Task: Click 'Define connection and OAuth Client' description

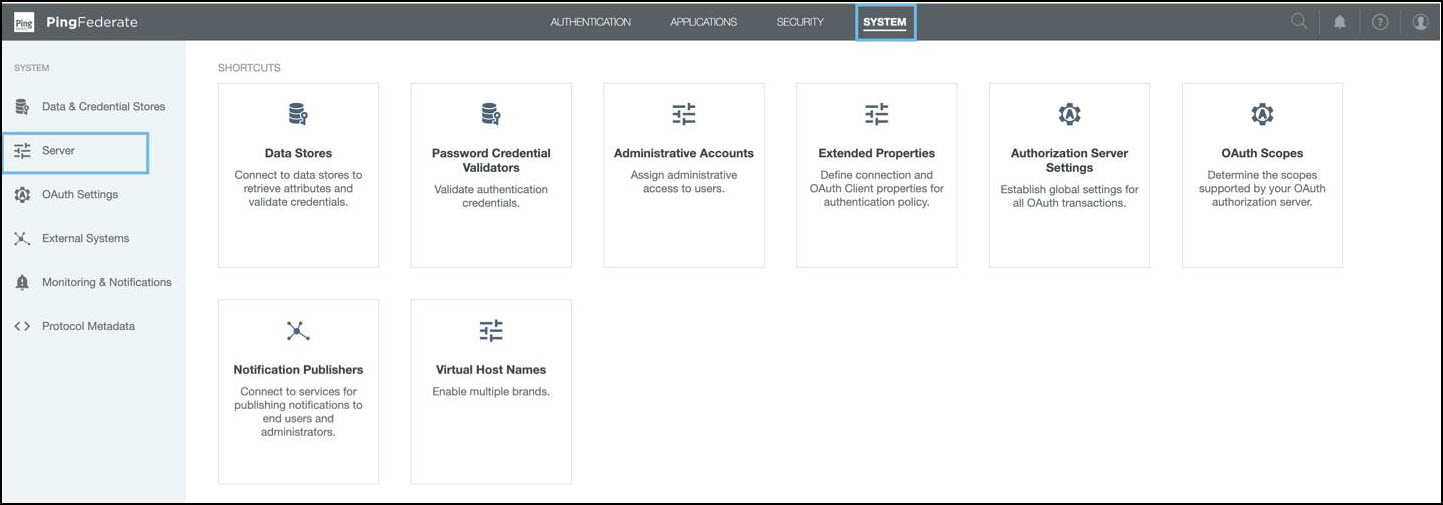Action: (x=877, y=189)
